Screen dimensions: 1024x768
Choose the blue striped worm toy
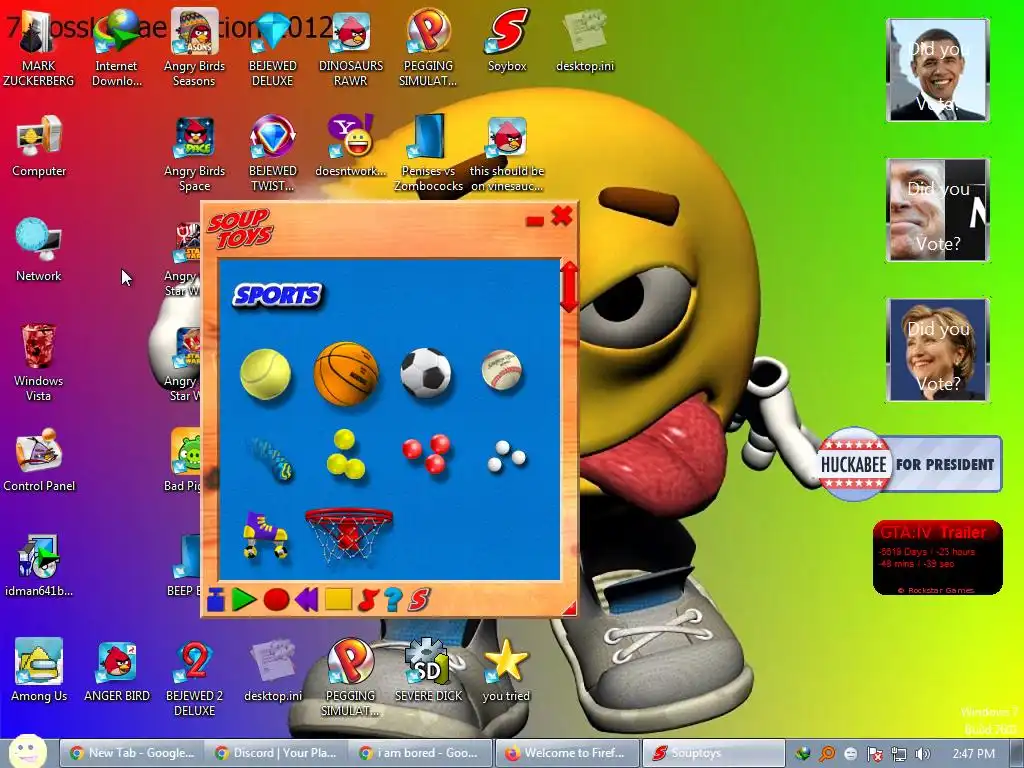(x=272, y=458)
